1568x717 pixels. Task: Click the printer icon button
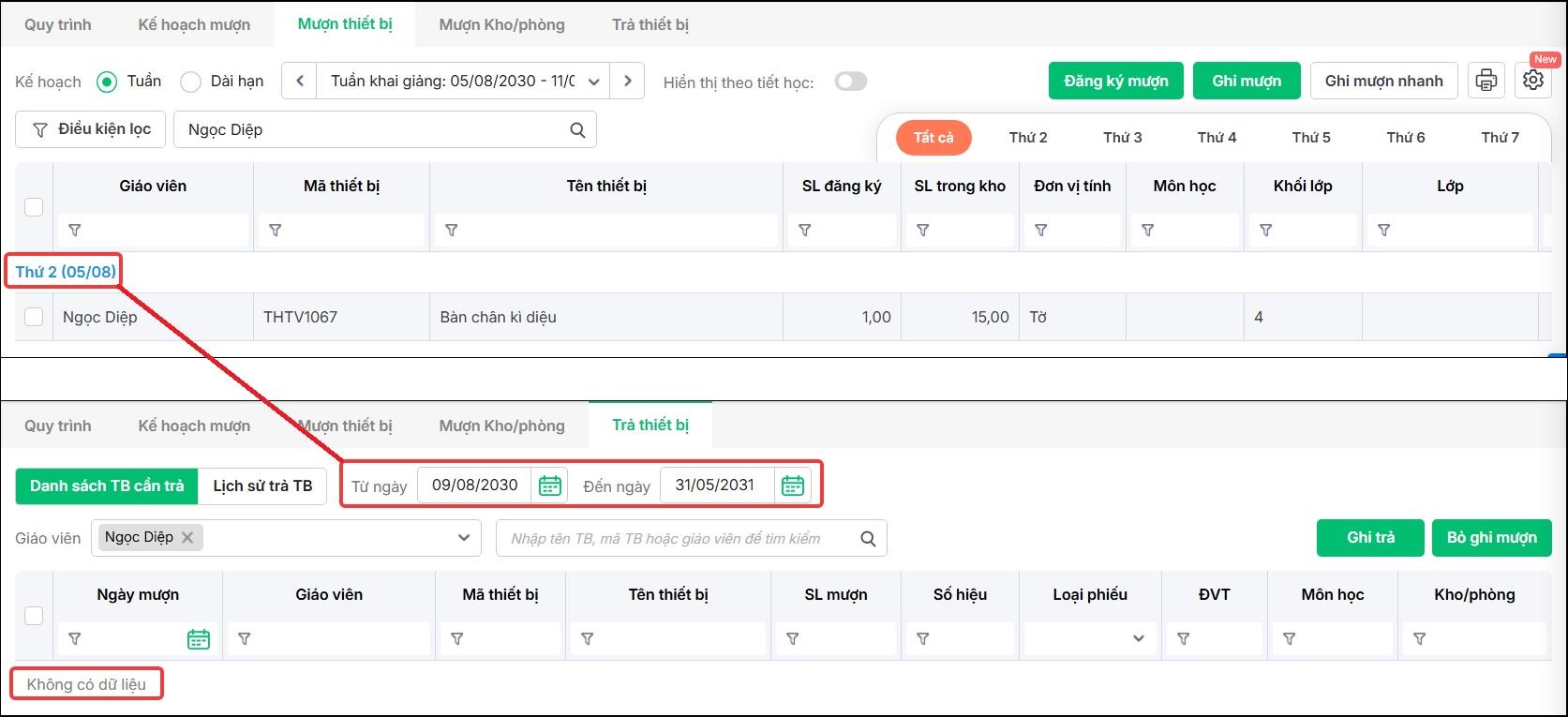1486,81
